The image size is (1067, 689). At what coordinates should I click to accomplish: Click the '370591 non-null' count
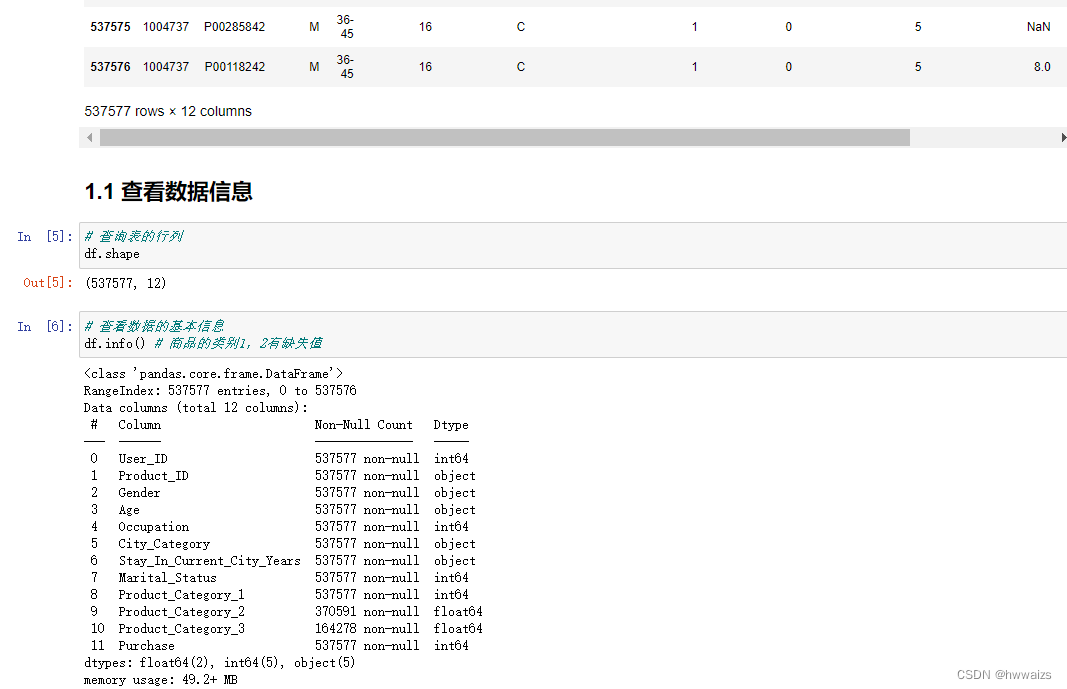tap(367, 612)
